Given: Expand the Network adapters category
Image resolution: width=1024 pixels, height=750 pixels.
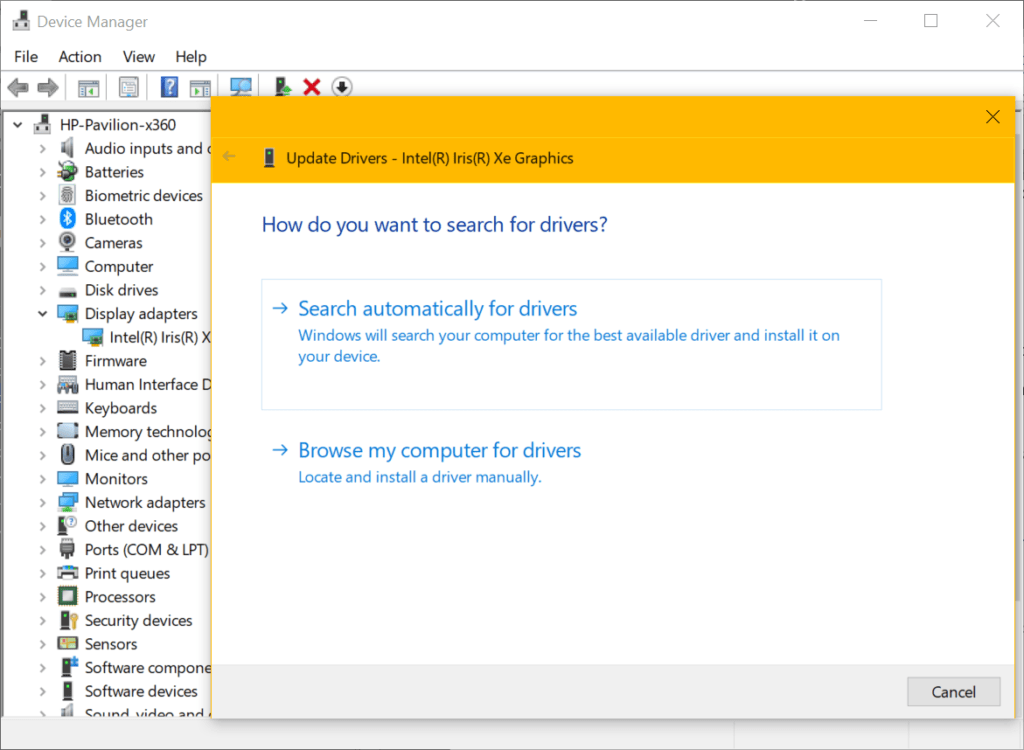Looking at the screenshot, I should coord(42,502).
